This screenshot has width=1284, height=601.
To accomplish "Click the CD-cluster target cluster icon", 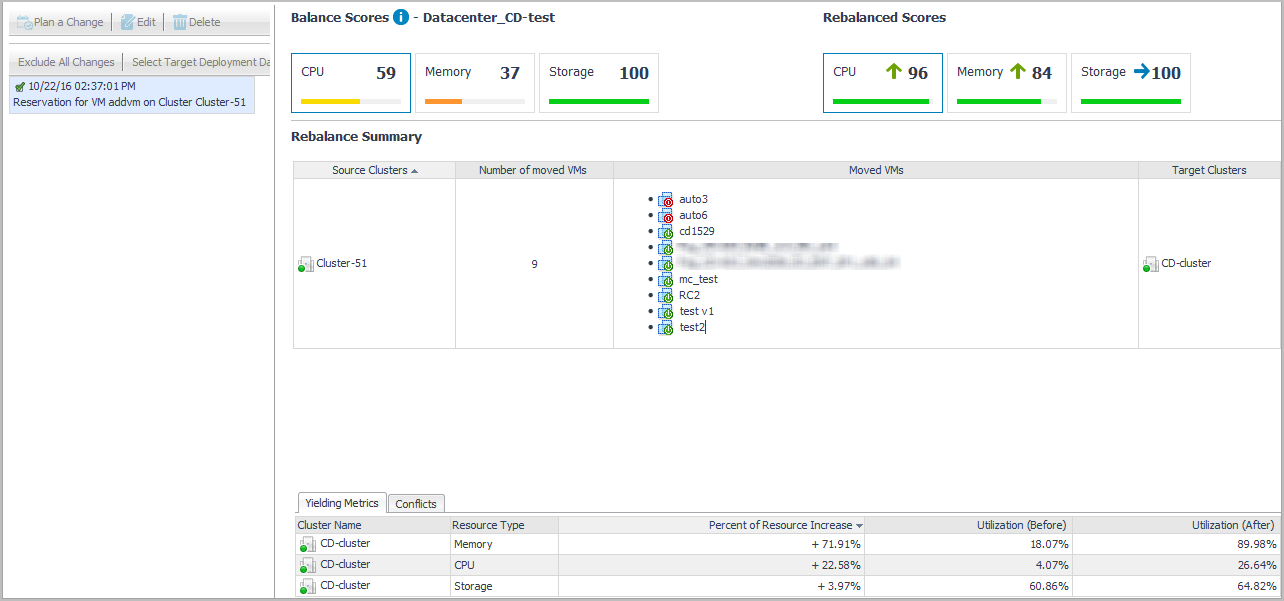I will click(x=1150, y=264).
